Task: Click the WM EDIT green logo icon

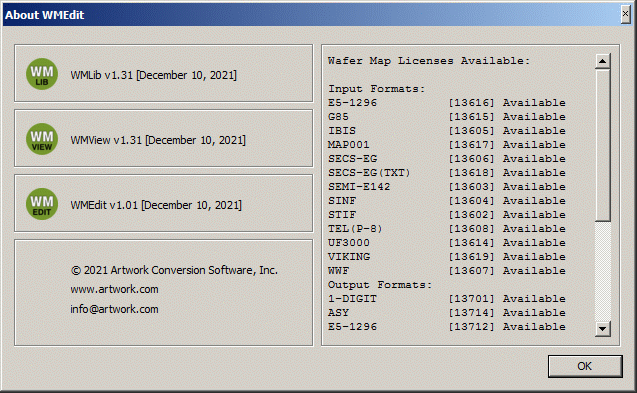Action: [42, 204]
